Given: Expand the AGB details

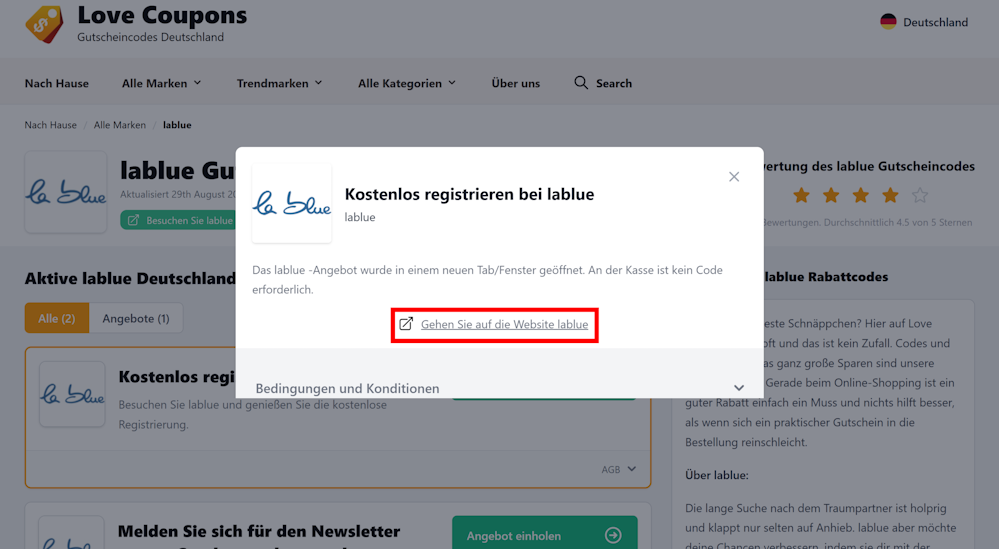Looking at the screenshot, I should pos(619,469).
